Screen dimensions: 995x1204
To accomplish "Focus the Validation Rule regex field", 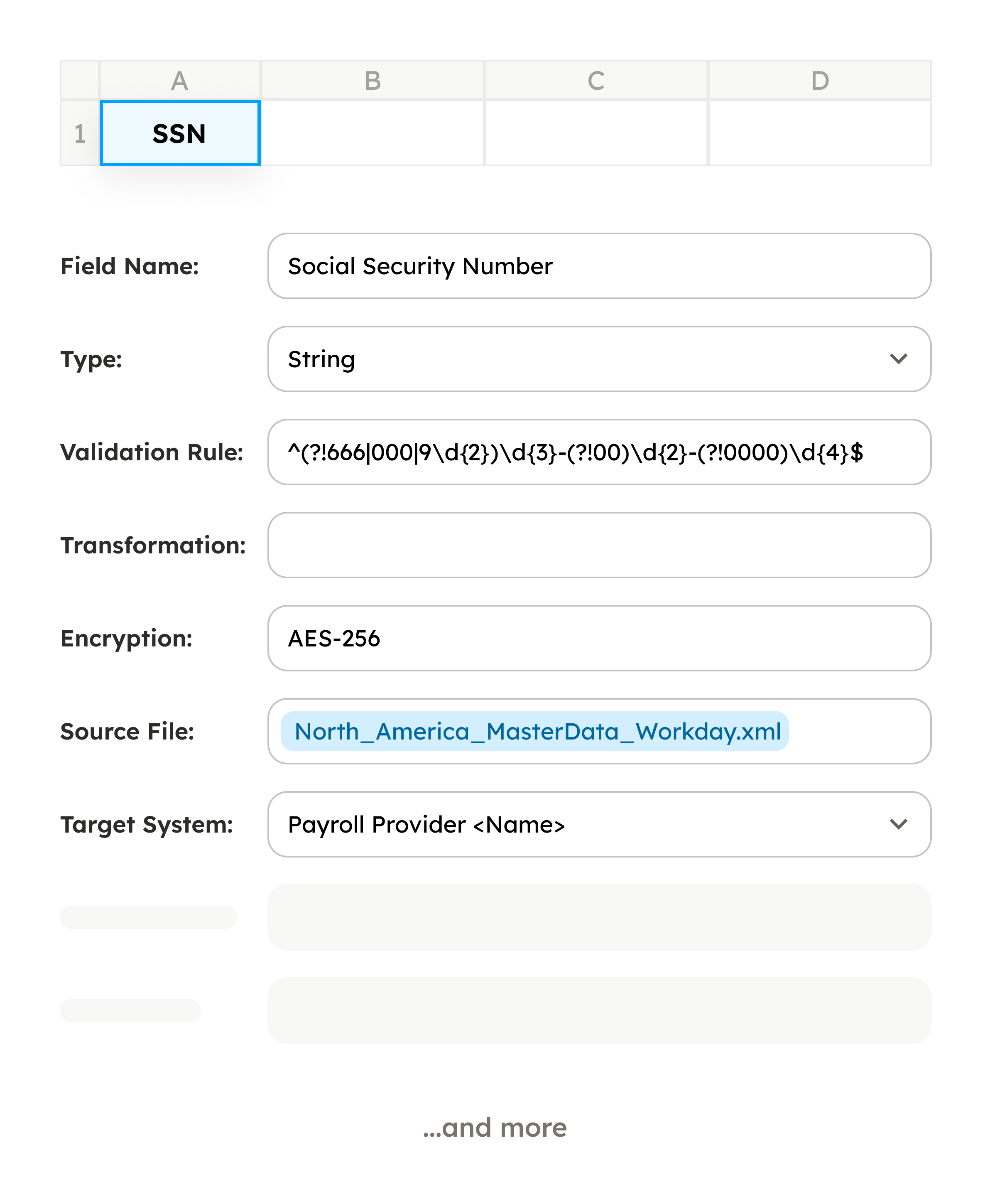I will tap(599, 452).
